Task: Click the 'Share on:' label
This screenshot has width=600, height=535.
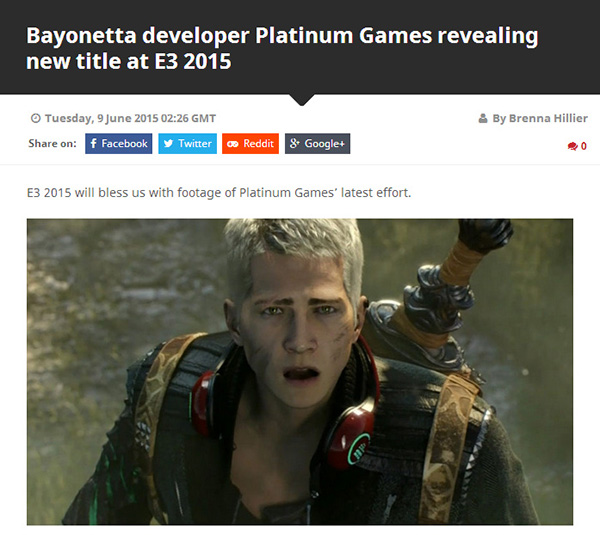Action: 52,144
